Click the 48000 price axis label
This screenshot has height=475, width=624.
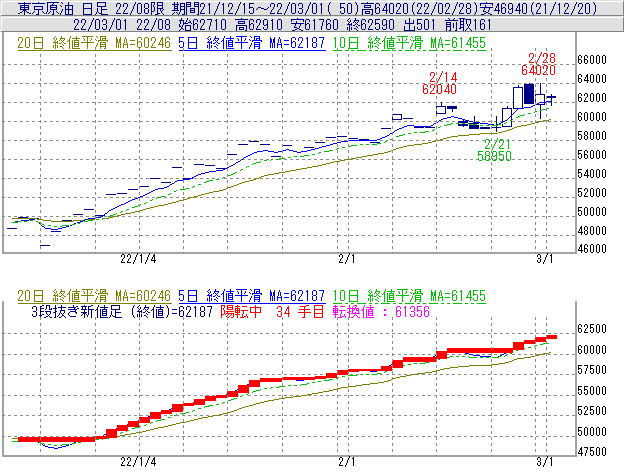592,230
